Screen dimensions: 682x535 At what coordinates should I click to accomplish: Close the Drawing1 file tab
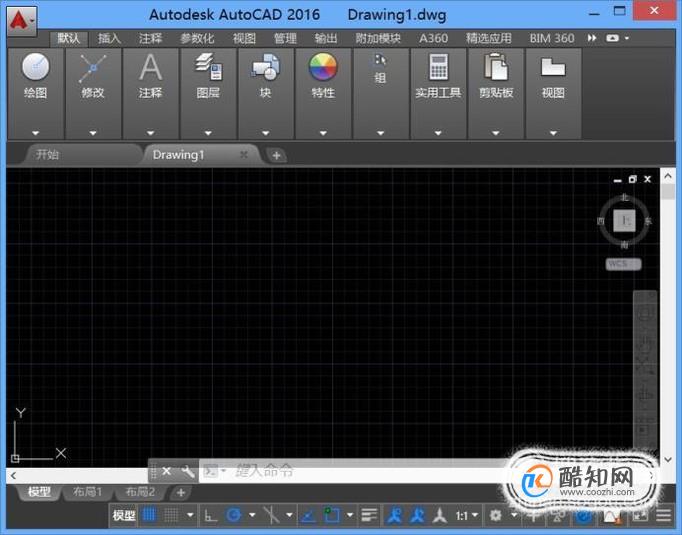244,154
